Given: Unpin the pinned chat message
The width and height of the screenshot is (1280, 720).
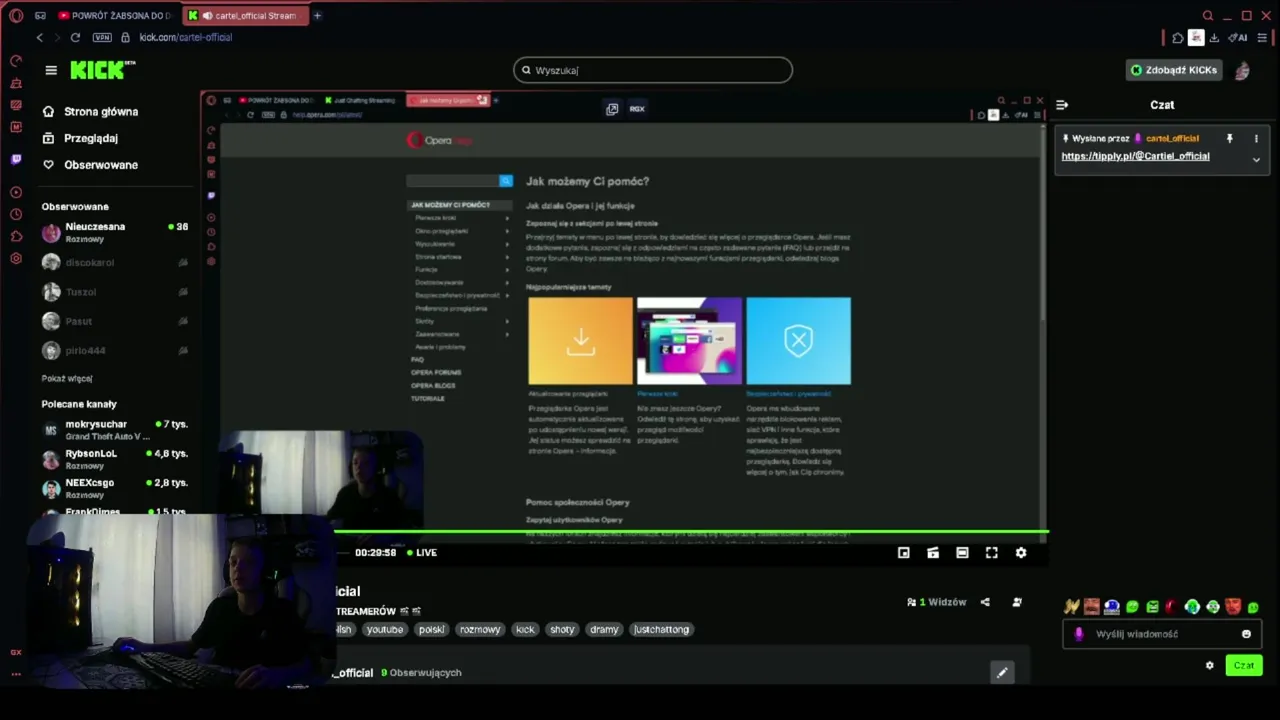Looking at the screenshot, I should [x=1230, y=138].
